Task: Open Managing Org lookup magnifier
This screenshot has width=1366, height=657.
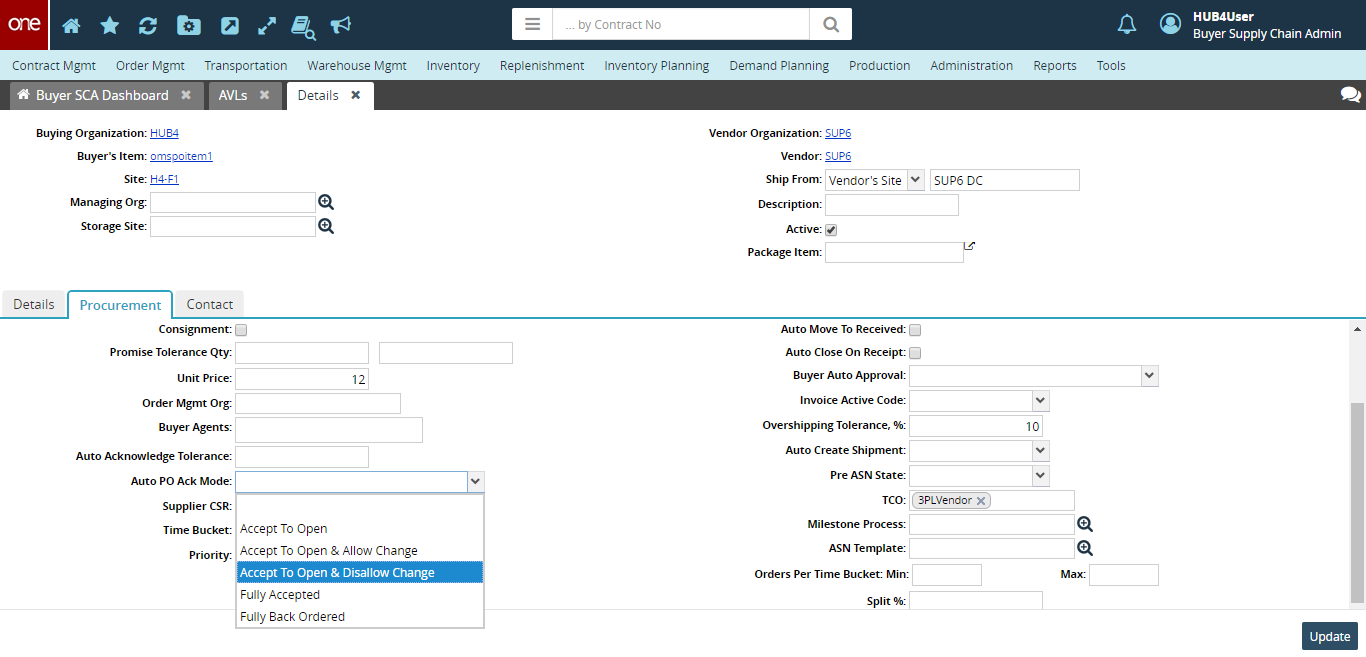Action: pos(326,202)
